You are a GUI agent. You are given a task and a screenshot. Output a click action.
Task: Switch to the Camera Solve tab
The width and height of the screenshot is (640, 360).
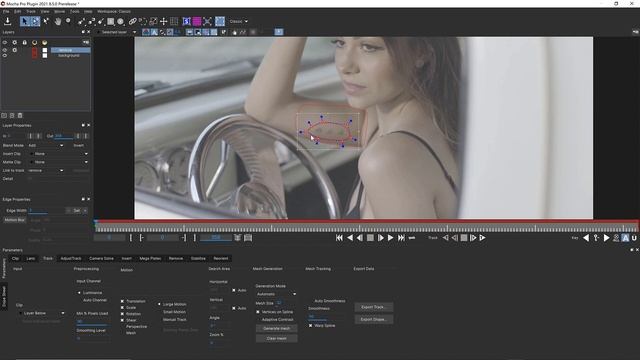[101, 258]
